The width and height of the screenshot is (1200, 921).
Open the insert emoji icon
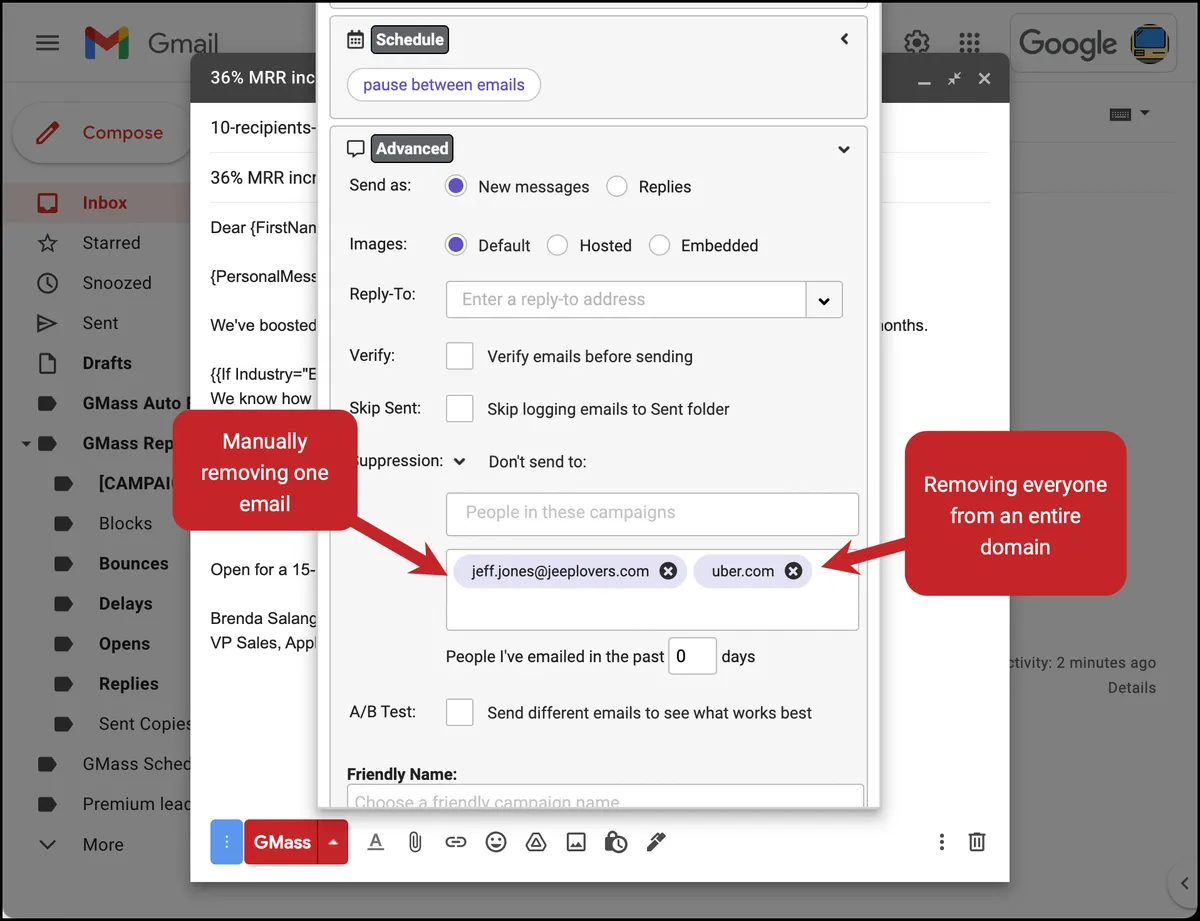pos(496,842)
